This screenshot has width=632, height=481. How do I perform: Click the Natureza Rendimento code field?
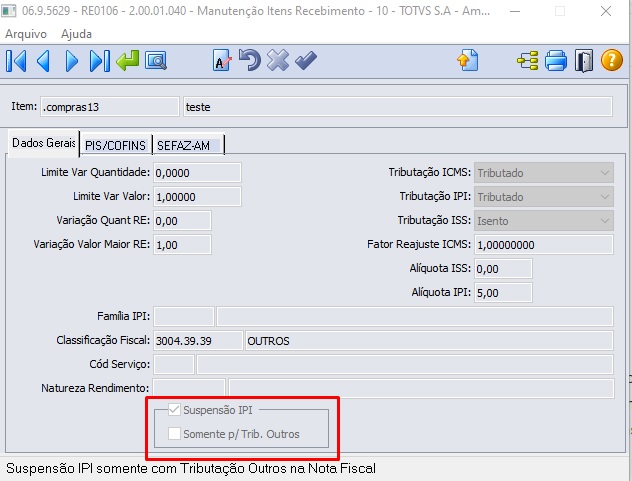(x=189, y=388)
